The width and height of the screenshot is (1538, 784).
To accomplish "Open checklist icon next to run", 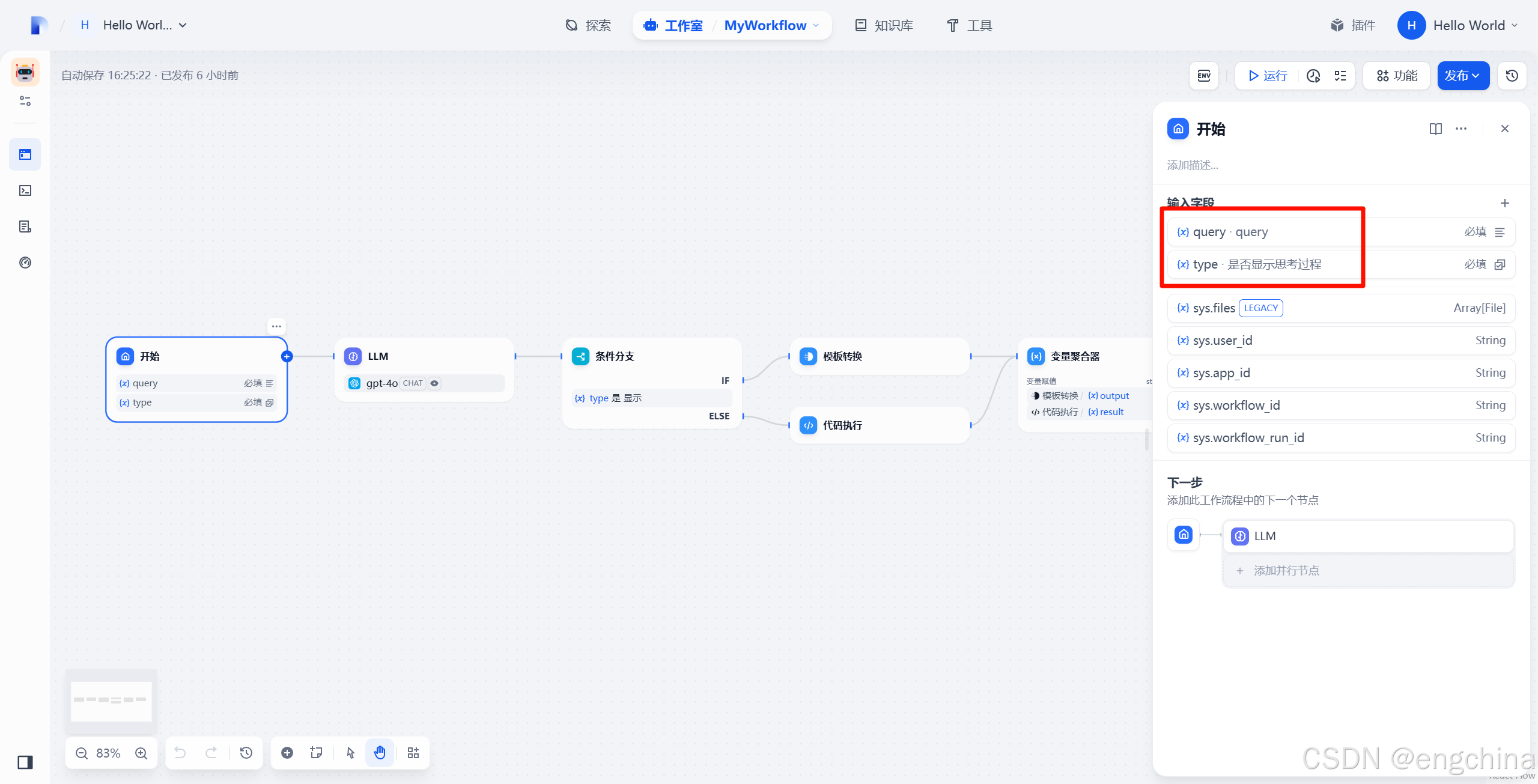I will (1340, 76).
